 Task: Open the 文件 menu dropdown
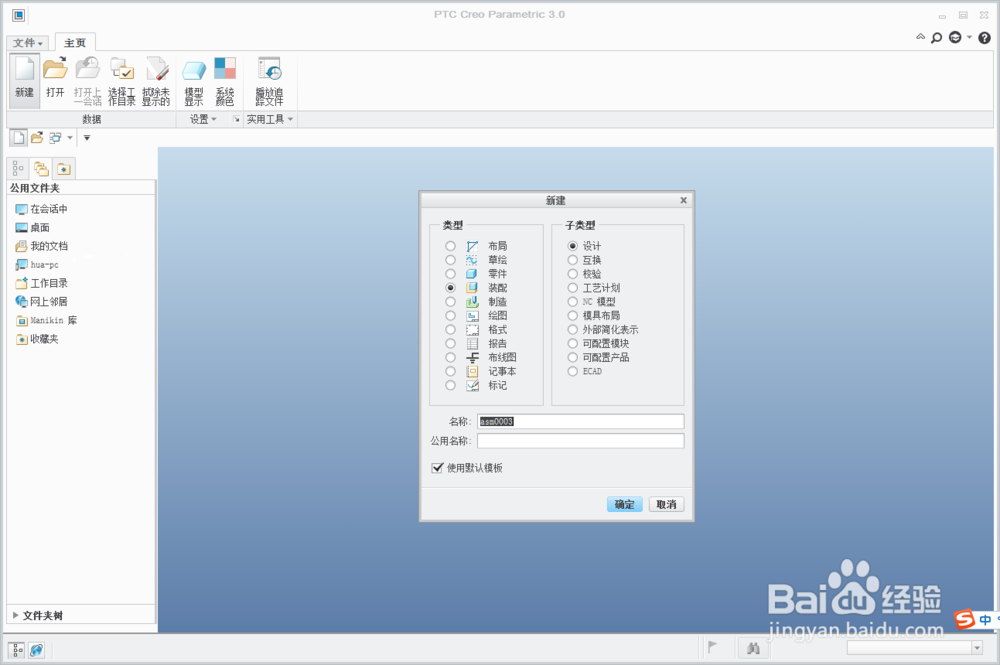27,43
